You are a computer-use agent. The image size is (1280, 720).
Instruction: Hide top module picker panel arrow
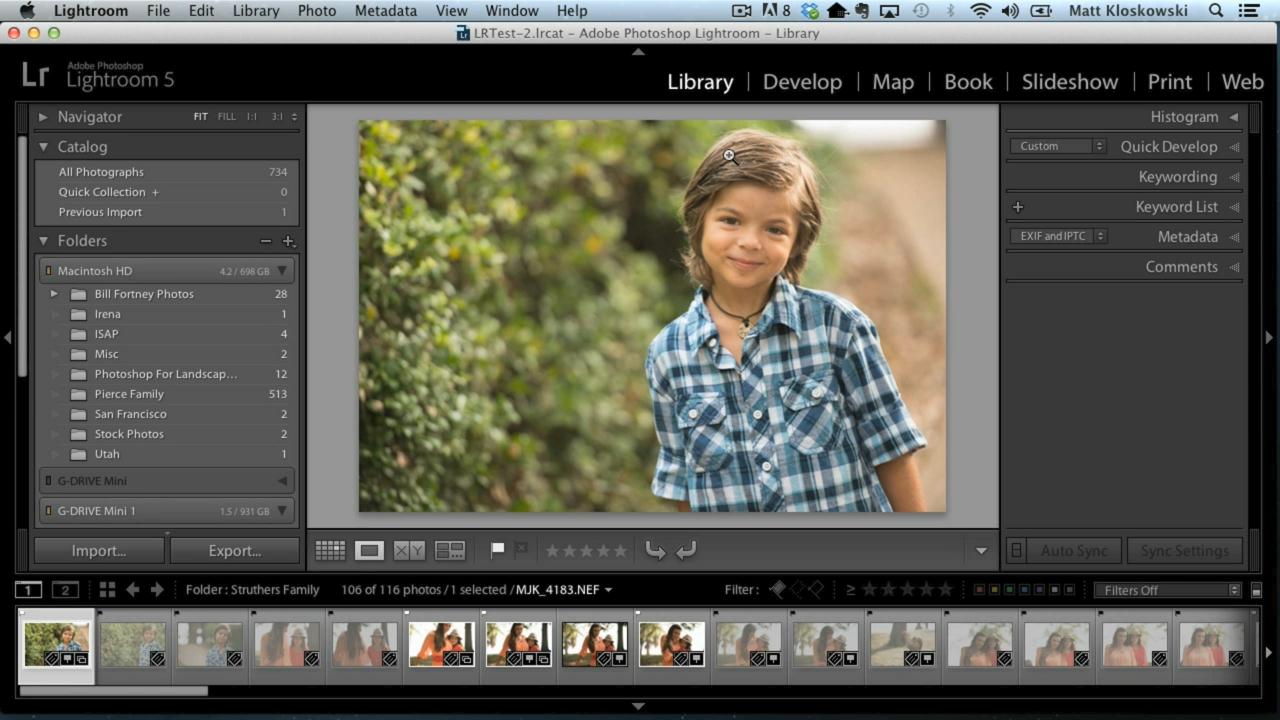tap(638, 52)
